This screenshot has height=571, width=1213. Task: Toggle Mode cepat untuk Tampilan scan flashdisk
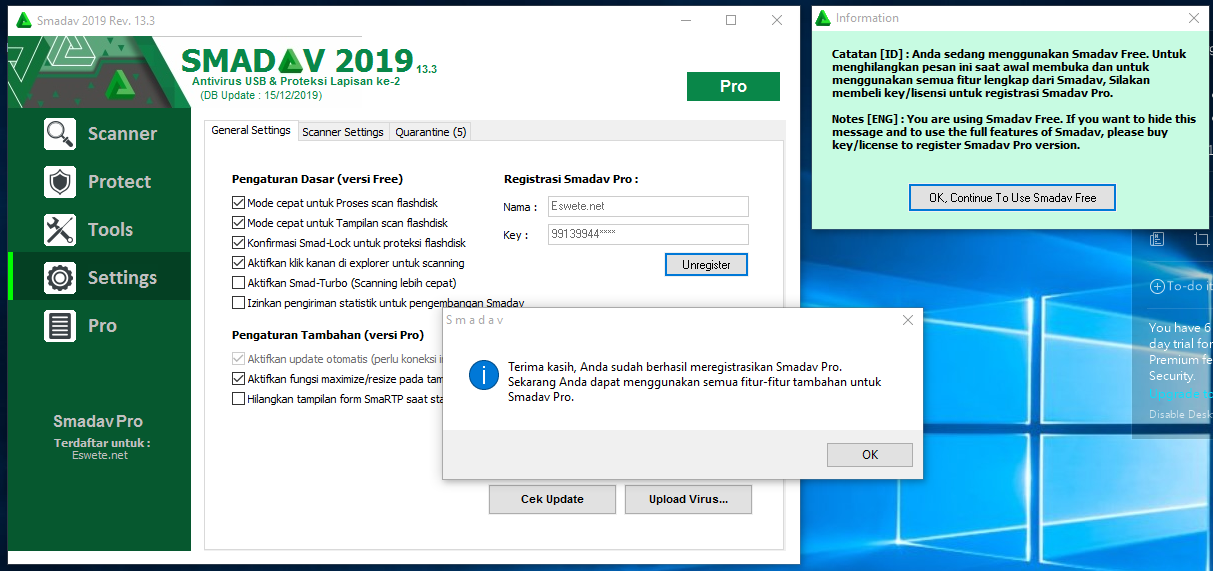point(238,223)
